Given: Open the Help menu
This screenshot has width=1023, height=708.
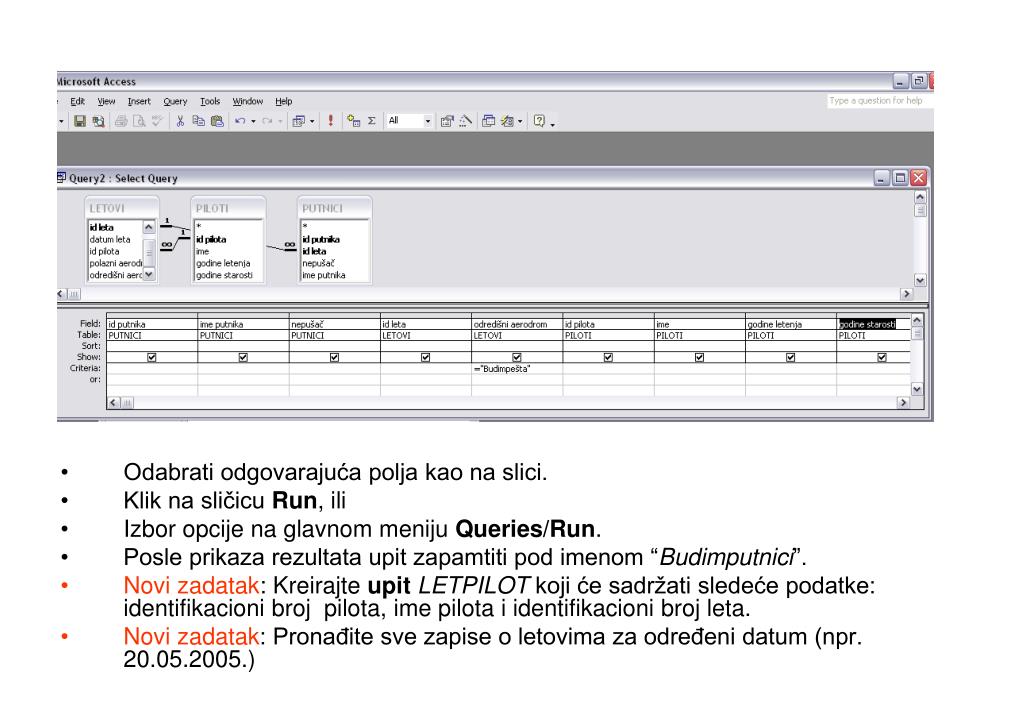Looking at the screenshot, I should pyautogui.click(x=284, y=102).
